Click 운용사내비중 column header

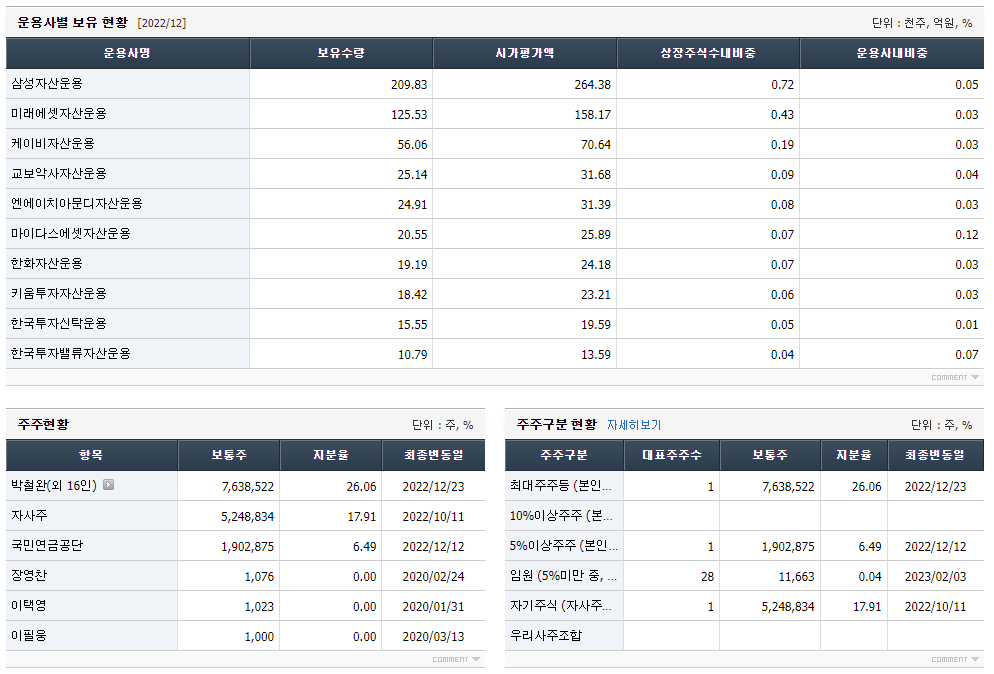pyautogui.click(x=892, y=53)
